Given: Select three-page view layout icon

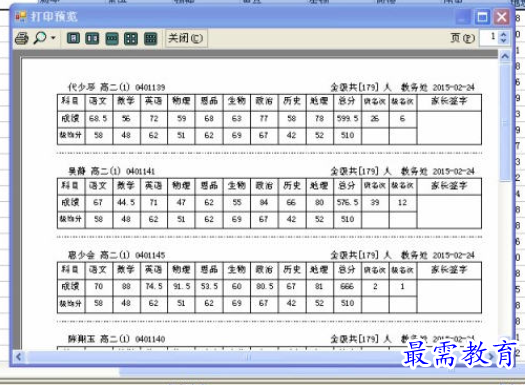Looking at the screenshot, I should click(112, 38).
